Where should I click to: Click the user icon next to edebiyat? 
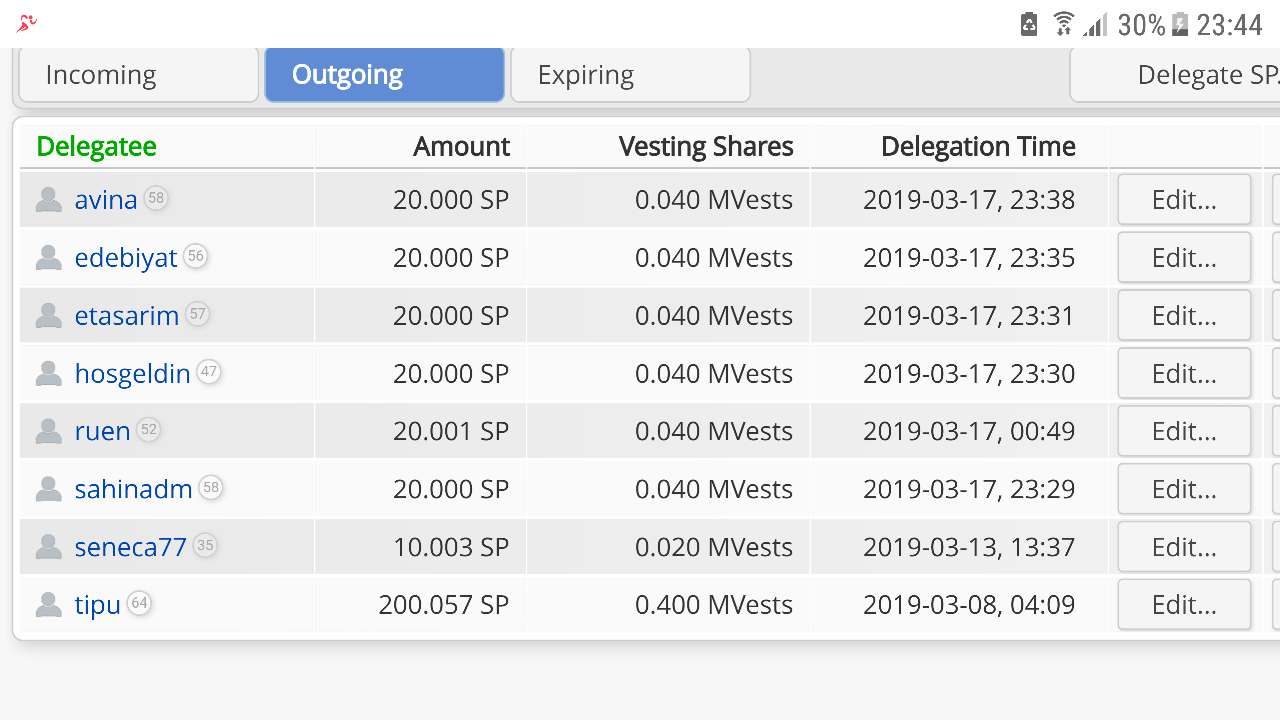pyautogui.click(x=48, y=258)
